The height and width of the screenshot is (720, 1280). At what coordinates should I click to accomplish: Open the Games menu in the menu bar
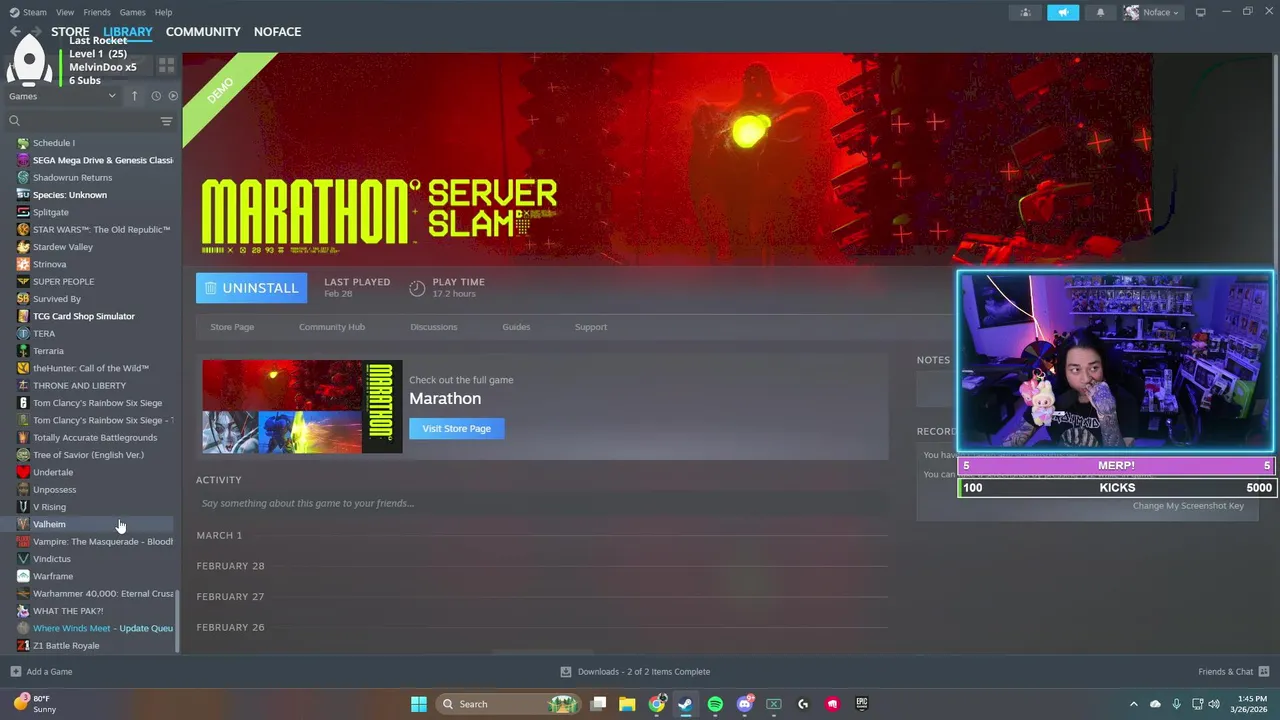(x=132, y=12)
